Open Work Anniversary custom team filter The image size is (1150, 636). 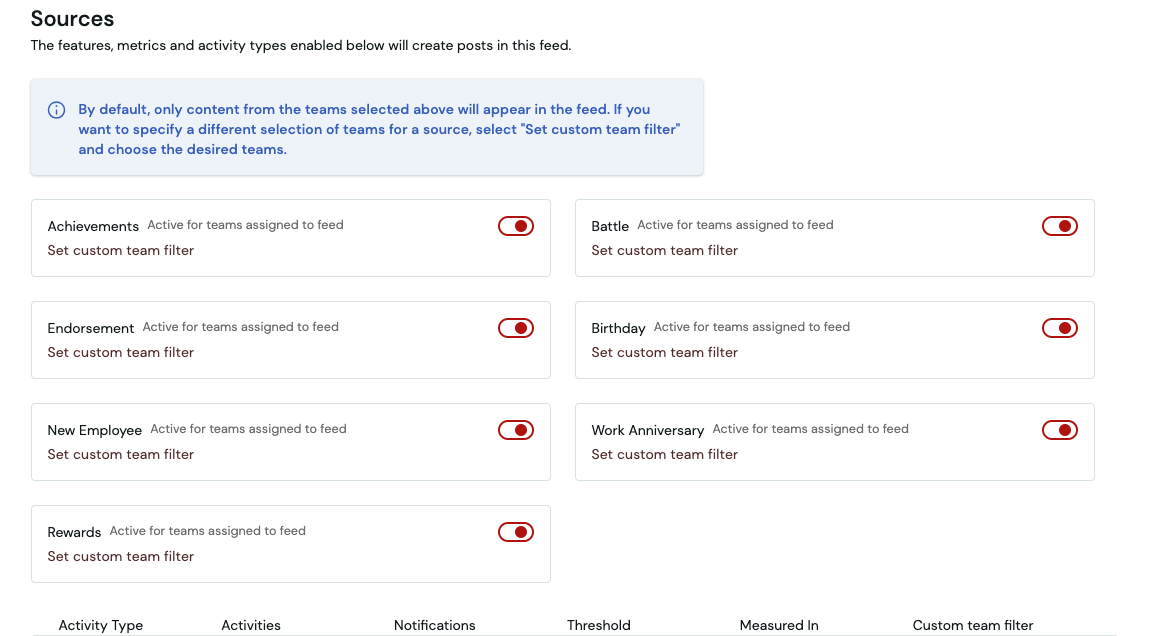664,454
